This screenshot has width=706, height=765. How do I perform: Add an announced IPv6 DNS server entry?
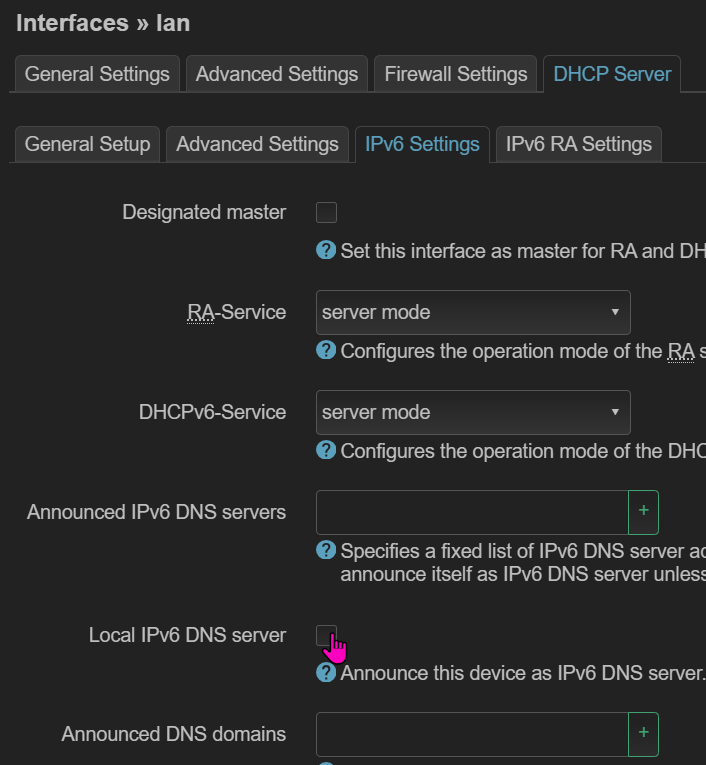pos(644,512)
